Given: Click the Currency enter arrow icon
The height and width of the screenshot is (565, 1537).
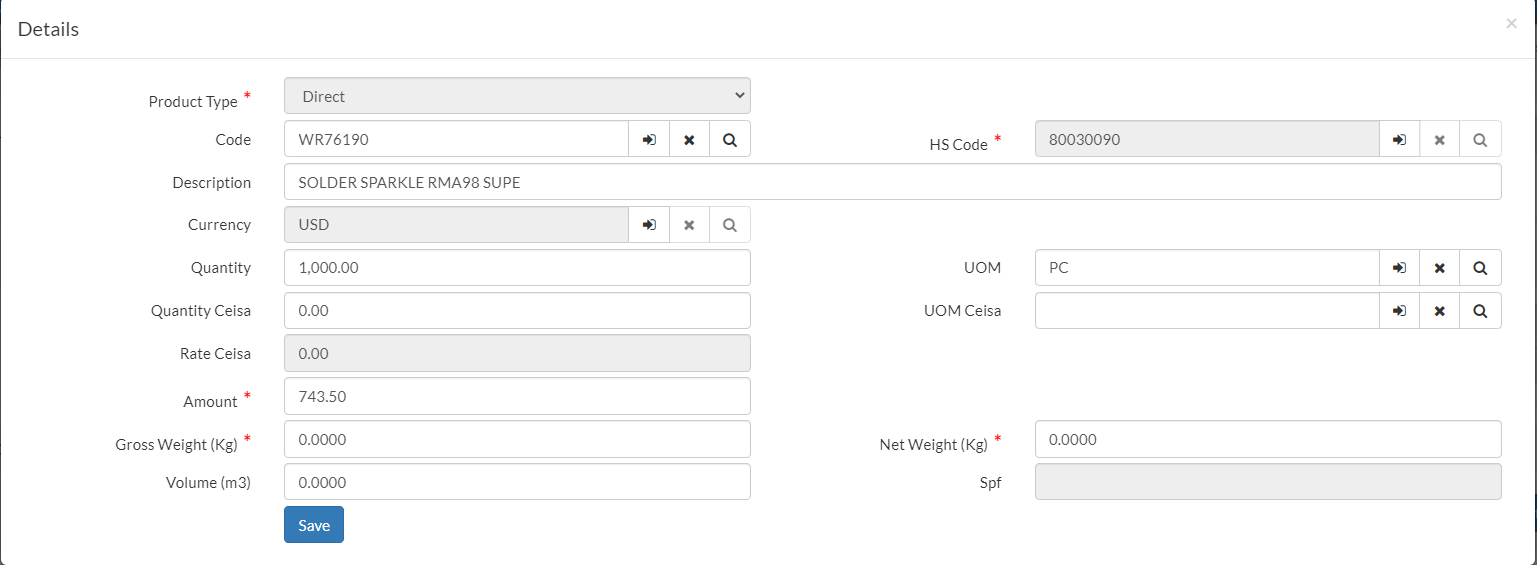Looking at the screenshot, I should [x=649, y=225].
